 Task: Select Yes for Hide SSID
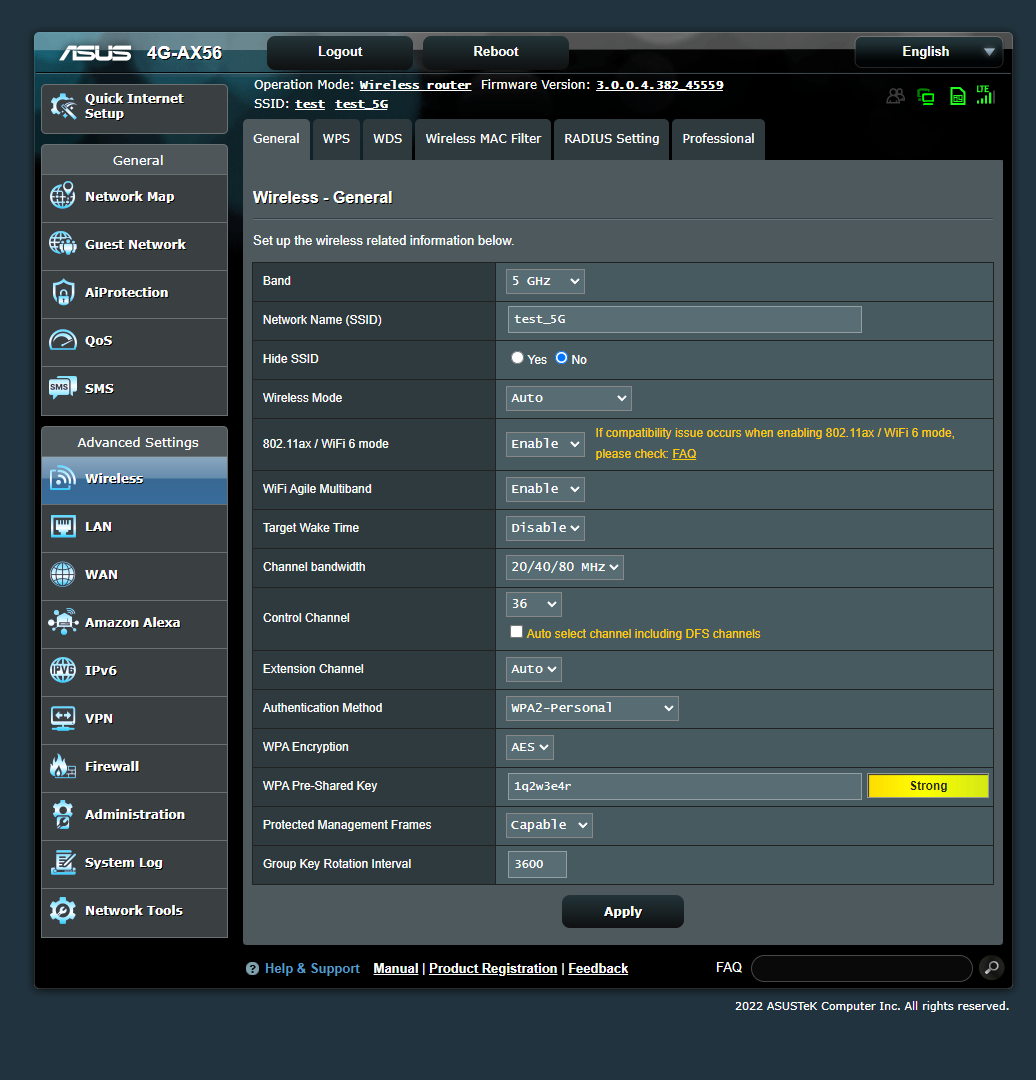517,357
